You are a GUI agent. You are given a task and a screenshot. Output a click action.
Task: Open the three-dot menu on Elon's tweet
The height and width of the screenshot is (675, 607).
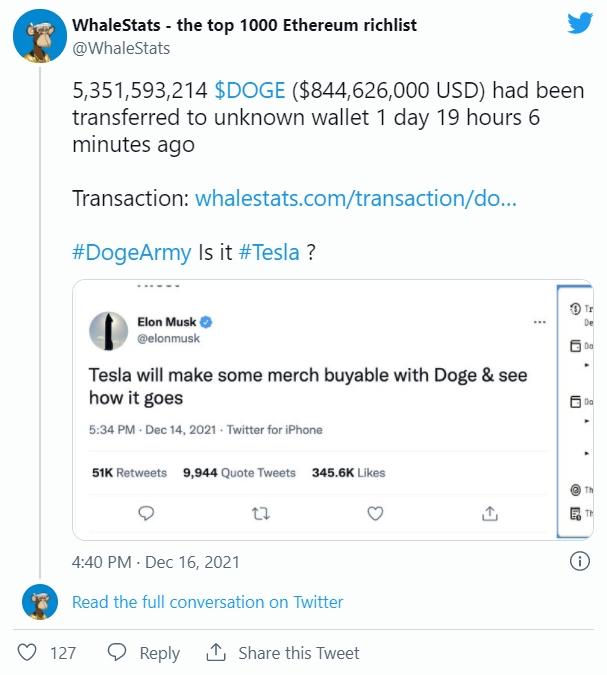click(x=540, y=322)
